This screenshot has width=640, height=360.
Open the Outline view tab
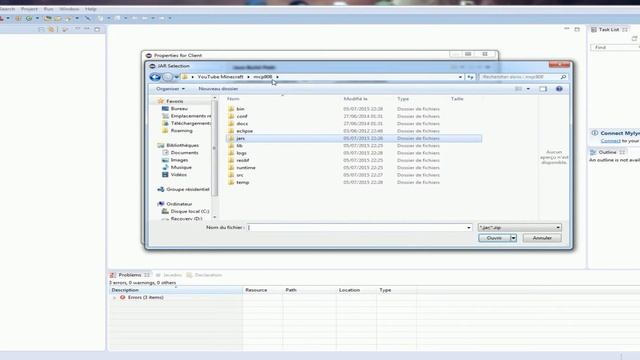tap(607, 152)
